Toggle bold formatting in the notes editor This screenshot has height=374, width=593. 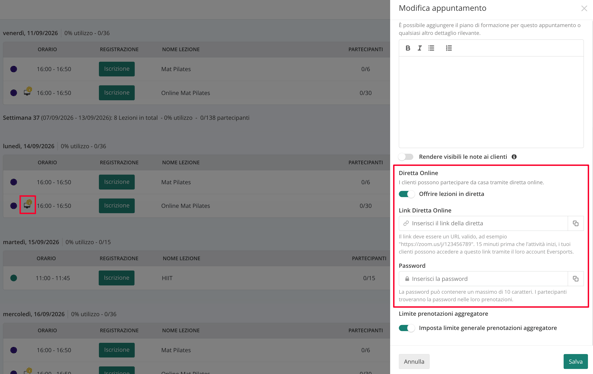pyautogui.click(x=408, y=48)
